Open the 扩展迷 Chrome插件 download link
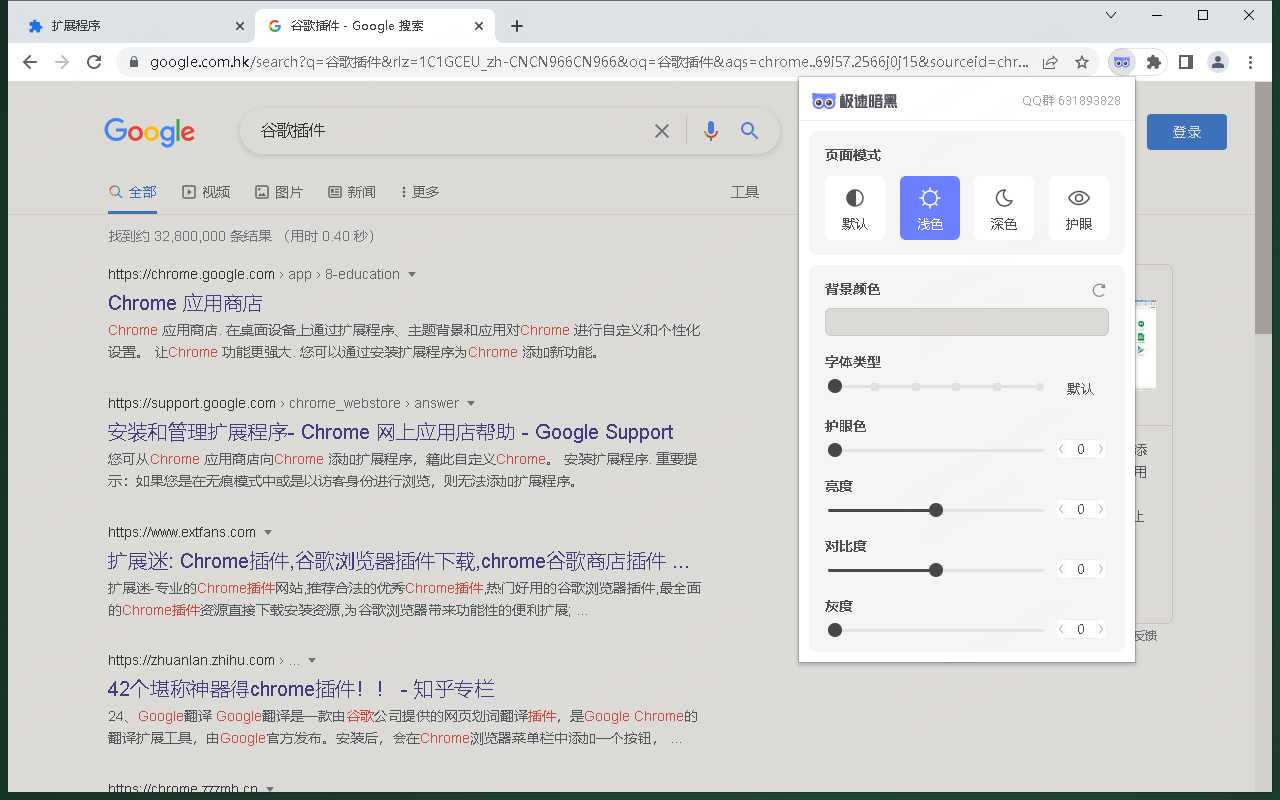 pos(396,561)
